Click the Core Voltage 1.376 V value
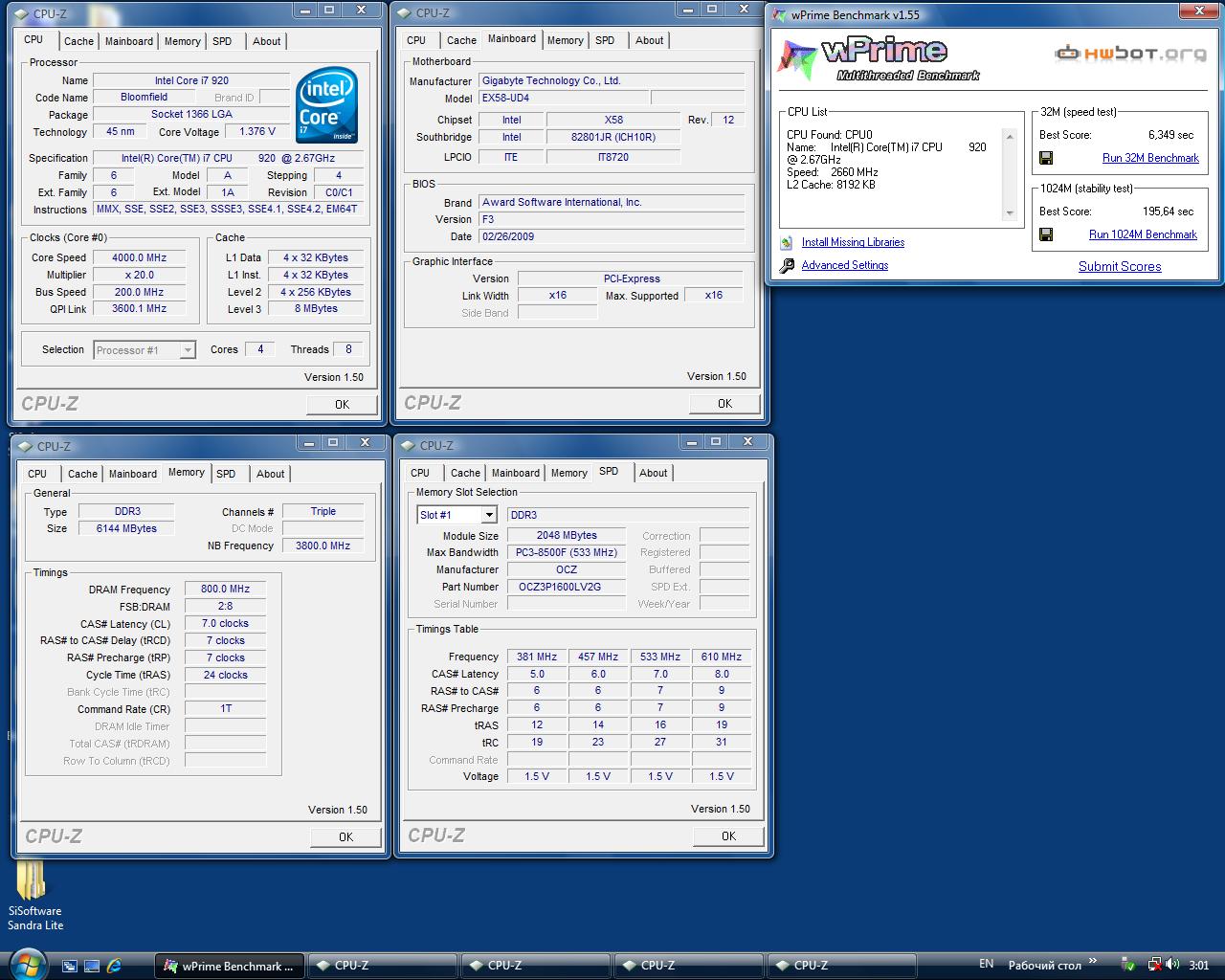Screen dimensions: 1225x980 pyautogui.click(x=257, y=132)
